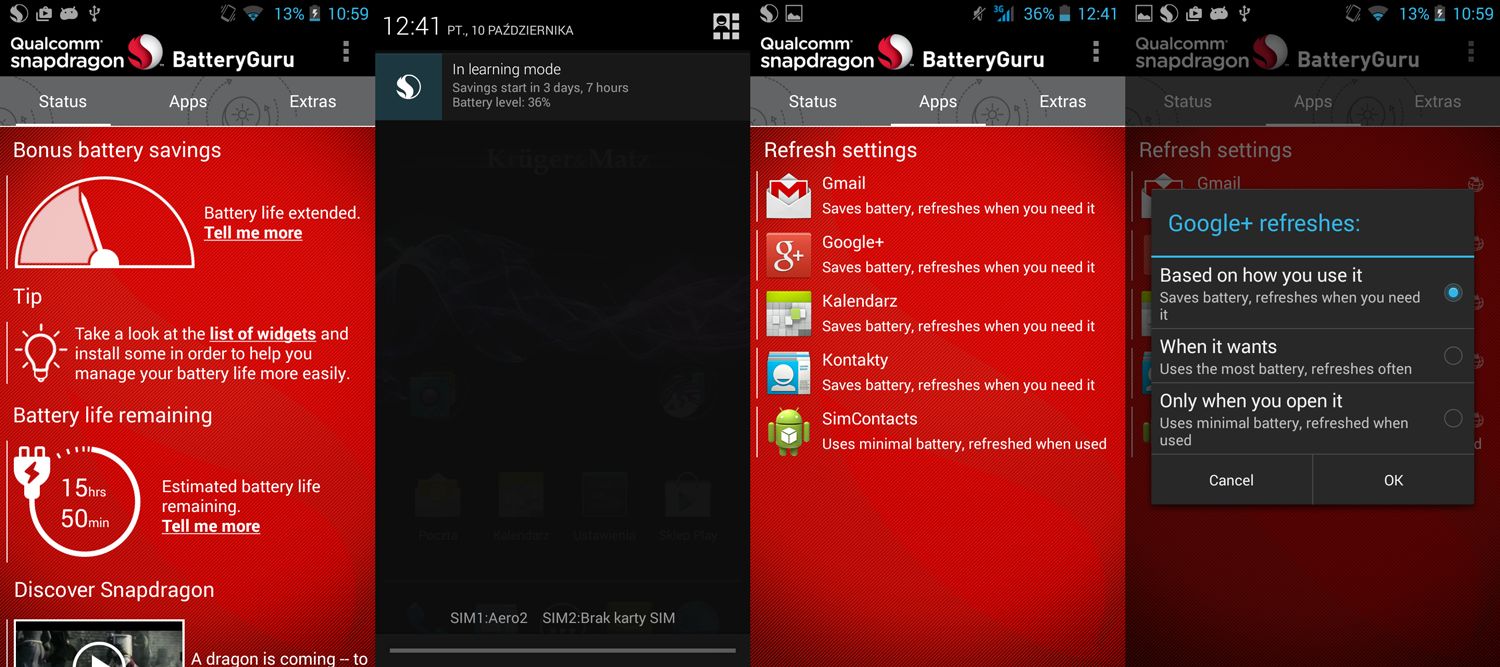The width and height of the screenshot is (1500, 667).
Task: Switch to Apps tab from Bonus savings screen
Action: click(x=188, y=101)
